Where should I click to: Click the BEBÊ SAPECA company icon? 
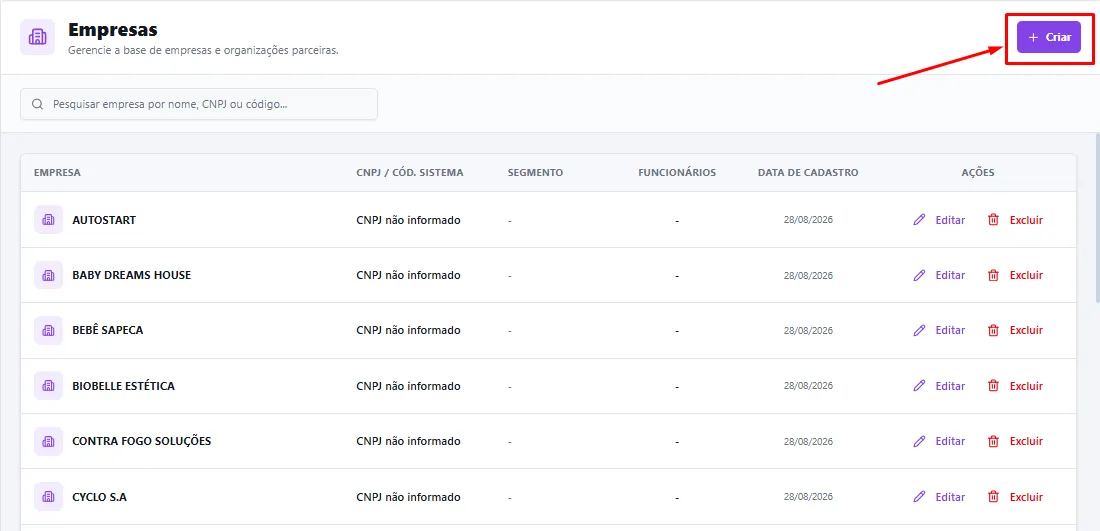click(48, 330)
